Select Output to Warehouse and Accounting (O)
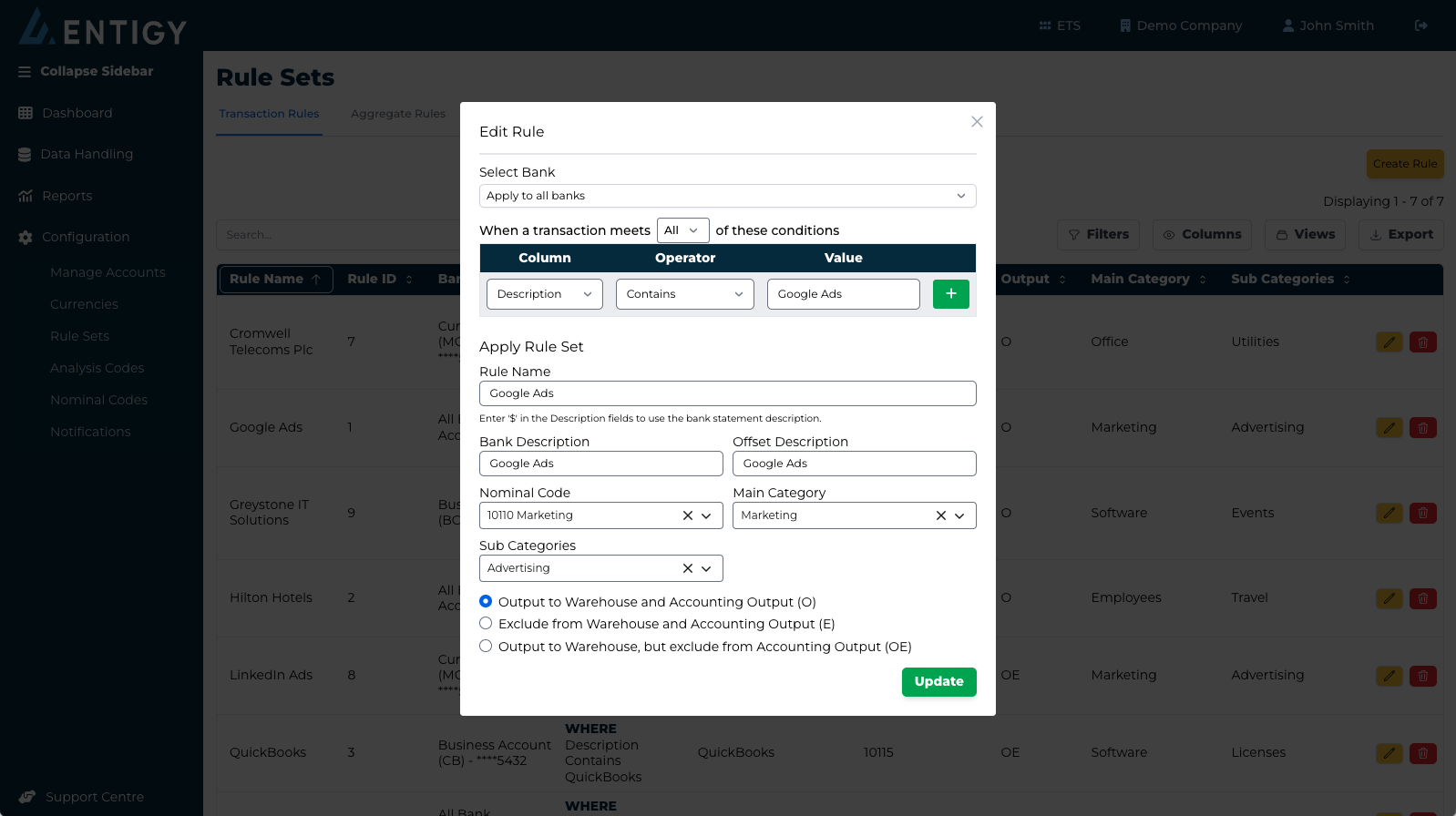Viewport: 1456px width, 816px height. coord(486,601)
